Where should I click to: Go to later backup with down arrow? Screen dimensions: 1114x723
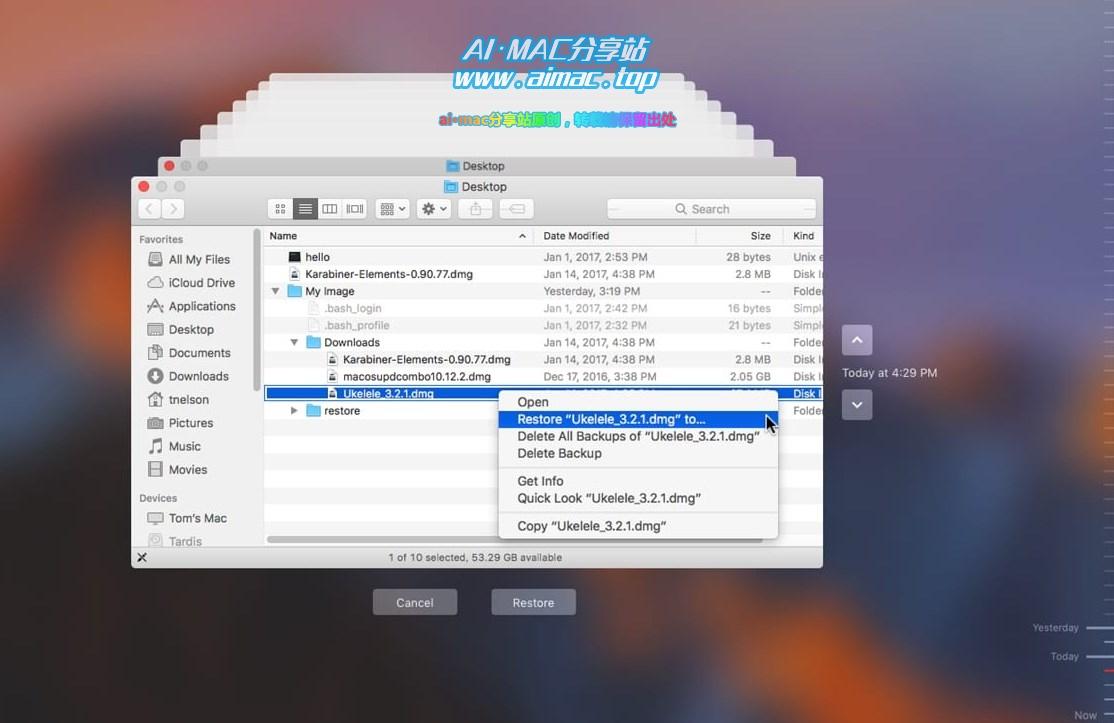(x=857, y=405)
